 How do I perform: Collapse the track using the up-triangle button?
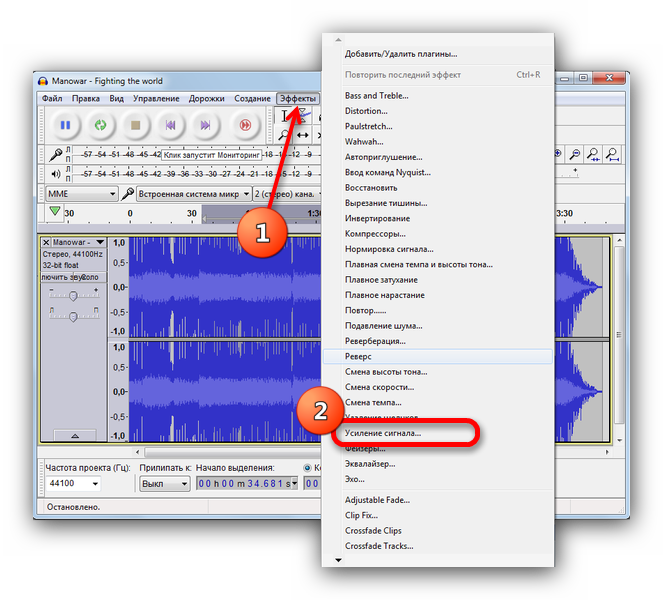pyautogui.click(x=75, y=436)
